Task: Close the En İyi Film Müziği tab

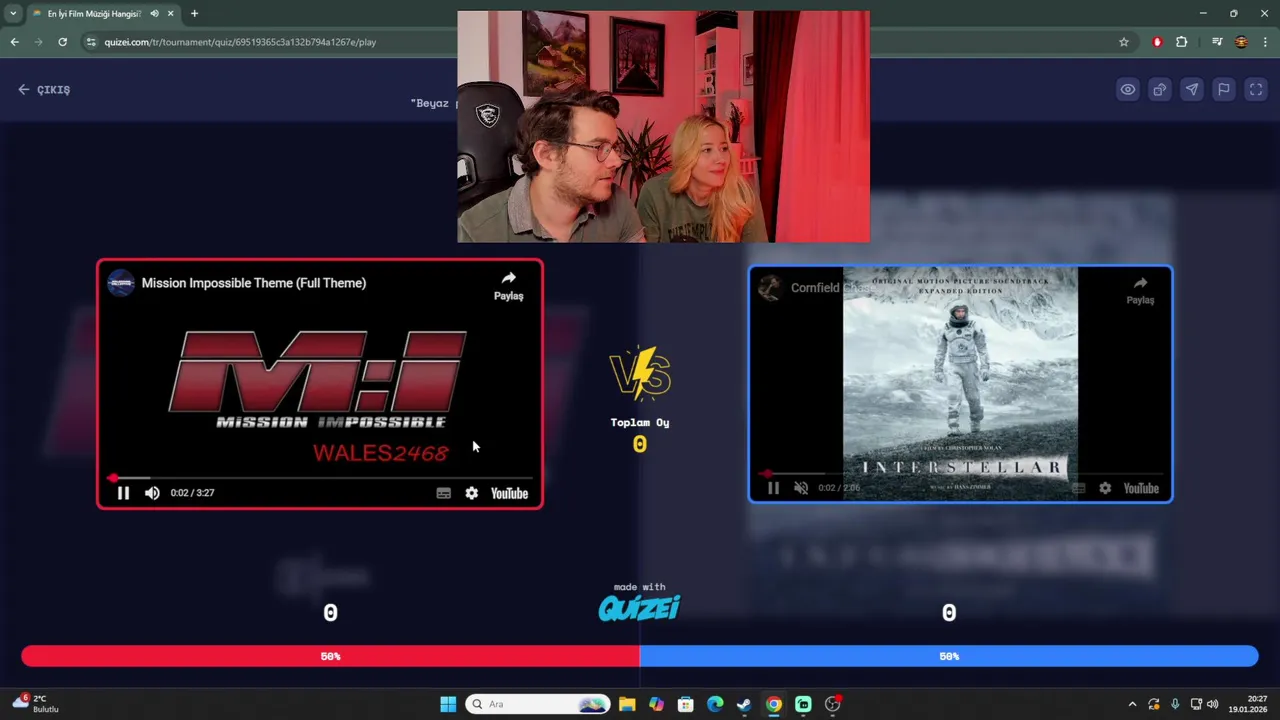Action: coord(171,14)
